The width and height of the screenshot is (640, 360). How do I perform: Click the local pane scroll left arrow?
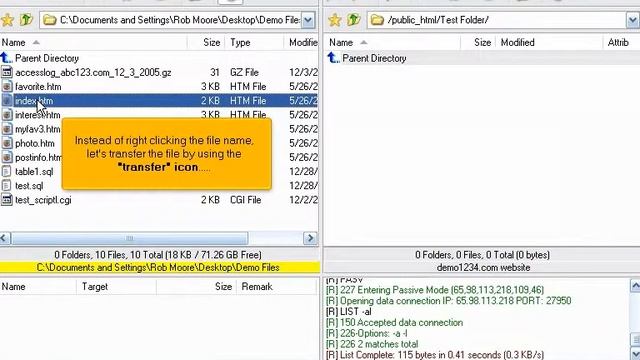[5, 238]
